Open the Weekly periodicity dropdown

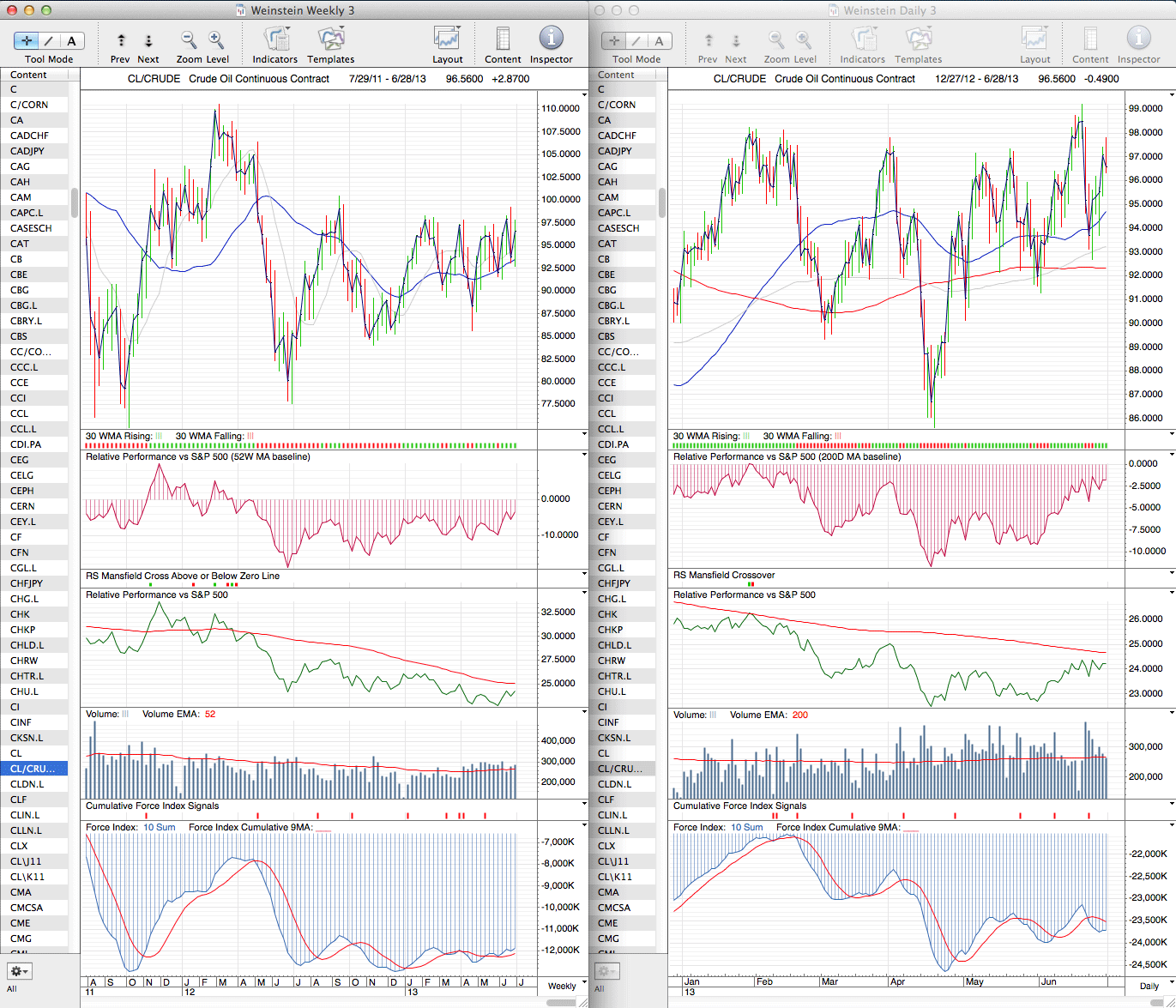pos(563,986)
